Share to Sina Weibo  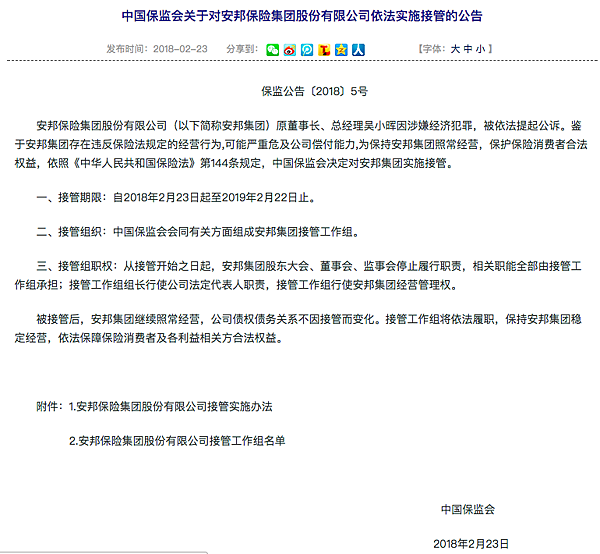[290, 50]
